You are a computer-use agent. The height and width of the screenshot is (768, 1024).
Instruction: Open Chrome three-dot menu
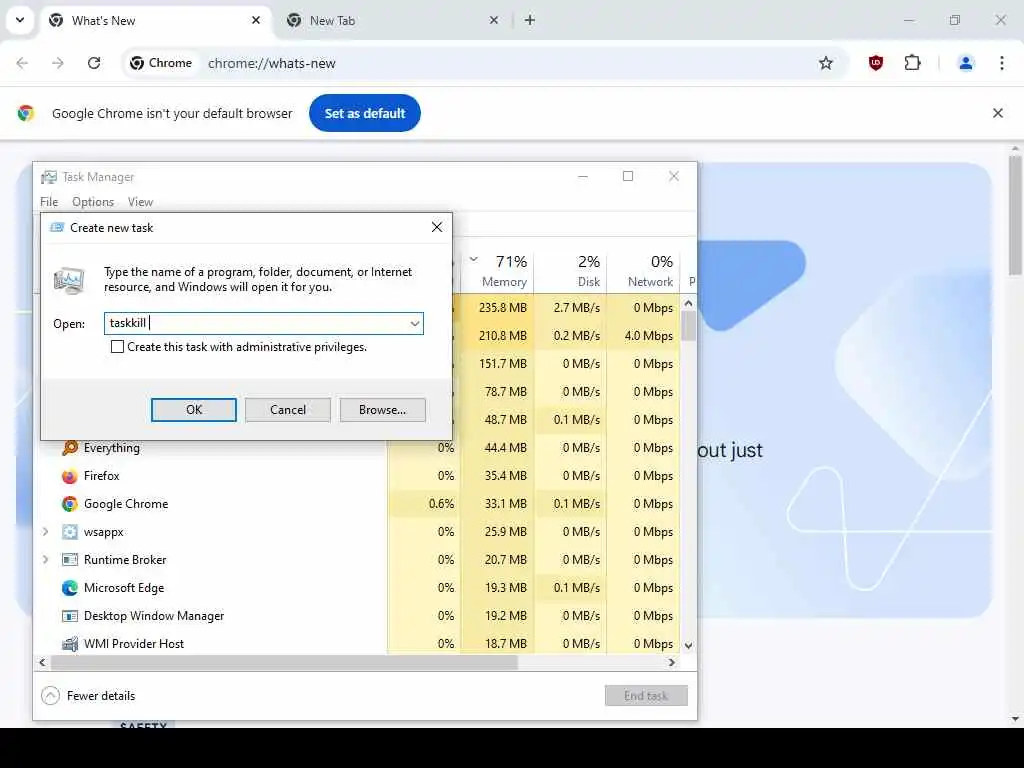(x=1002, y=63)
